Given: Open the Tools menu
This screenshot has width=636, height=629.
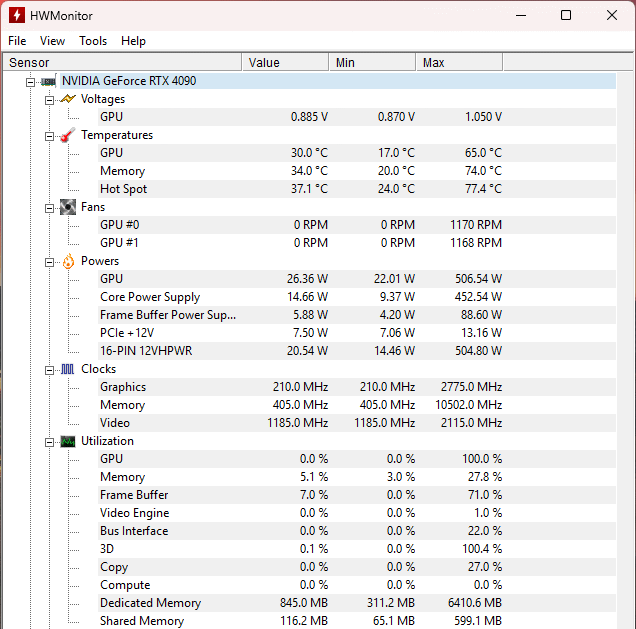Looking at the screenshot, I should pos(93,41).
